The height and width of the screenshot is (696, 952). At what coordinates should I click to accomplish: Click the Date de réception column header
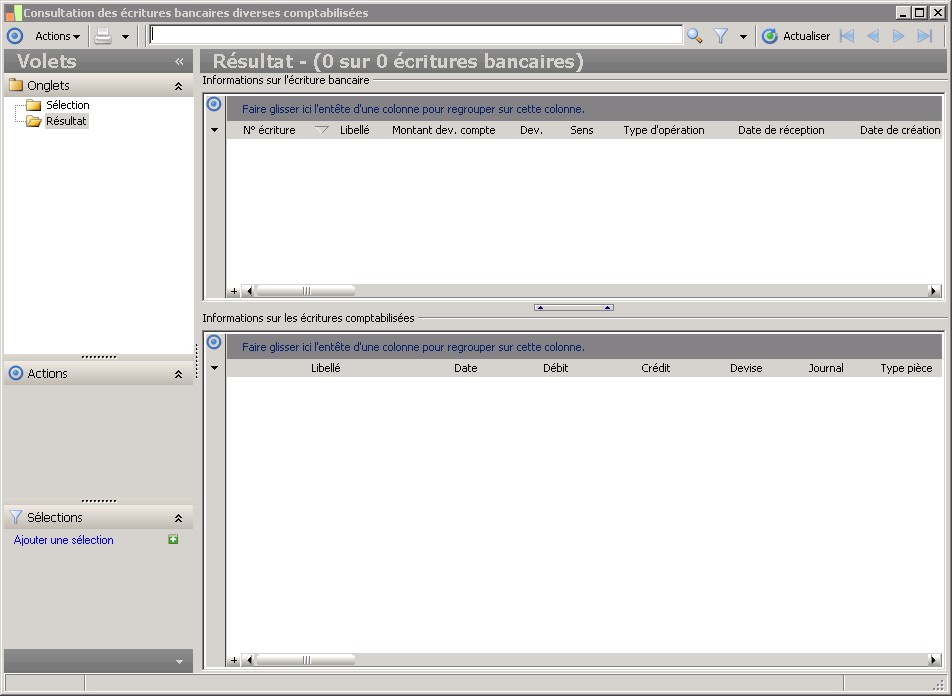[x=781, y=130]
